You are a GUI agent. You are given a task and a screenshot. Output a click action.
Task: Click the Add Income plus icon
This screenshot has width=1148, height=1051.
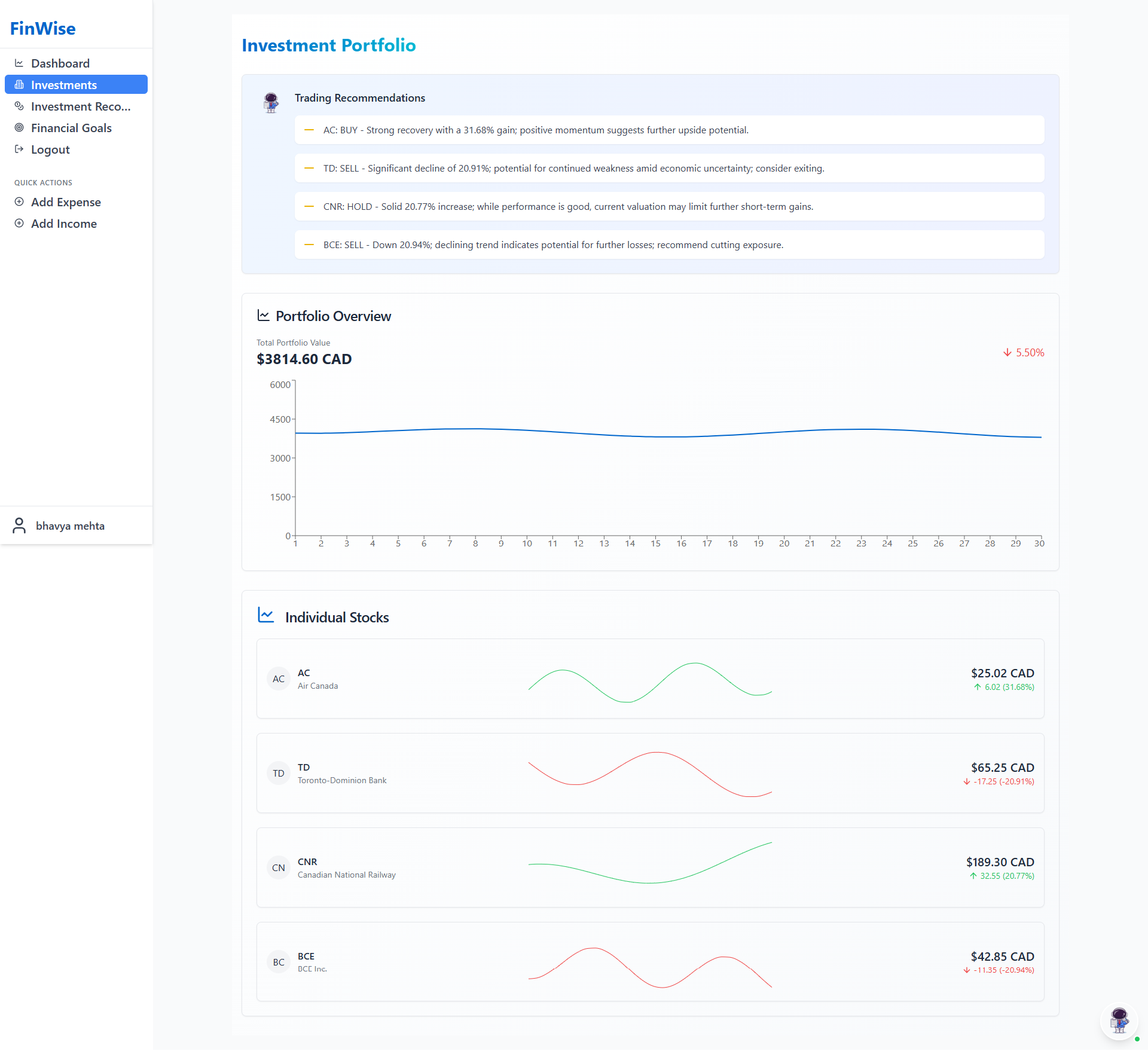(19, 224)
